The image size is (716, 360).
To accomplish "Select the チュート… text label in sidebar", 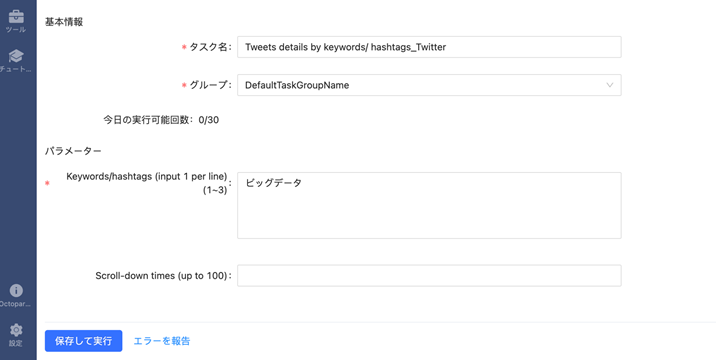I will (16, 69).
